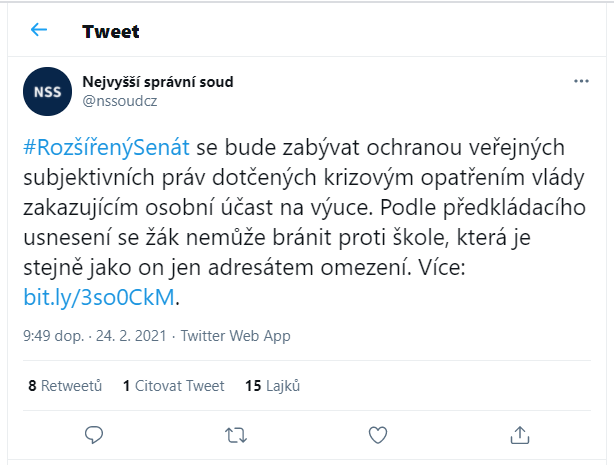Follow the bit.ly/3so0CkM link
The height and width of the screenshot is (465, 614).
pyautogui.click(x=99, y=297)
